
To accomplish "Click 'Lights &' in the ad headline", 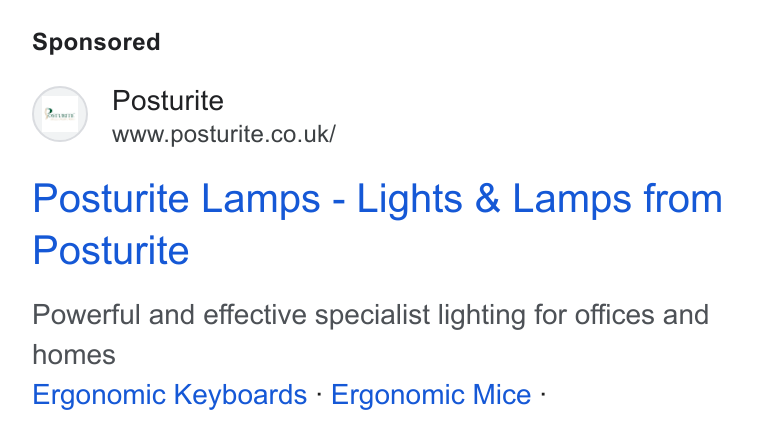I will [x=428, y=199].
